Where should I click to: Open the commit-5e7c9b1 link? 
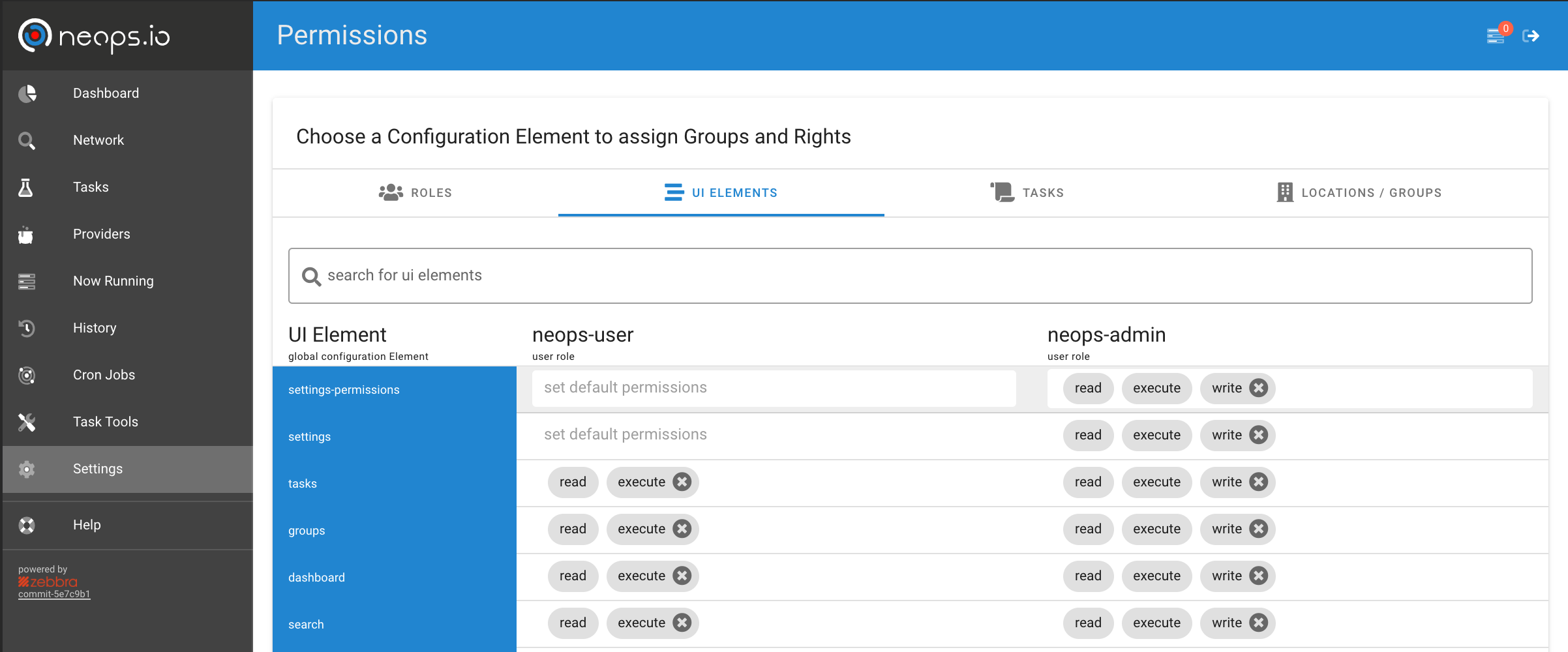54,594
